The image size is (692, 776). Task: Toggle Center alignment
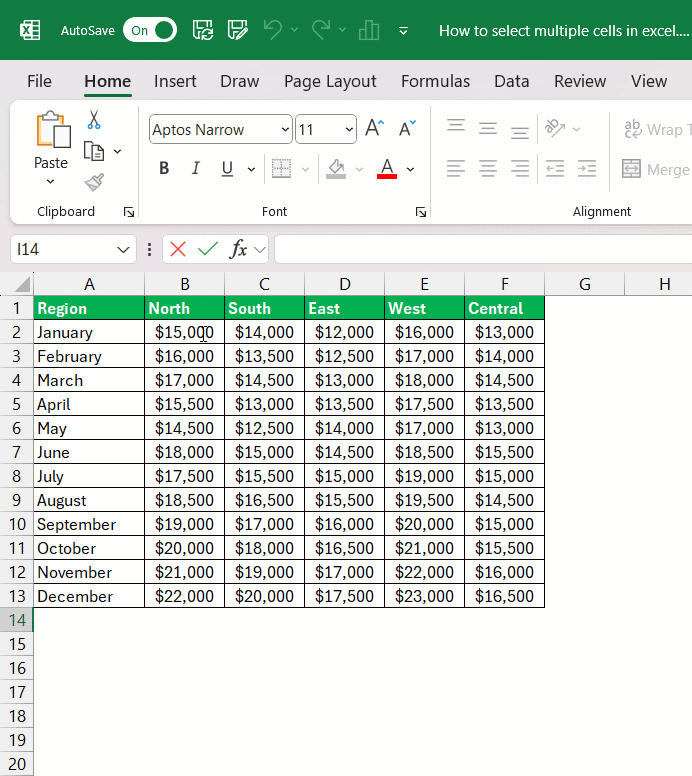coord(488,169)
